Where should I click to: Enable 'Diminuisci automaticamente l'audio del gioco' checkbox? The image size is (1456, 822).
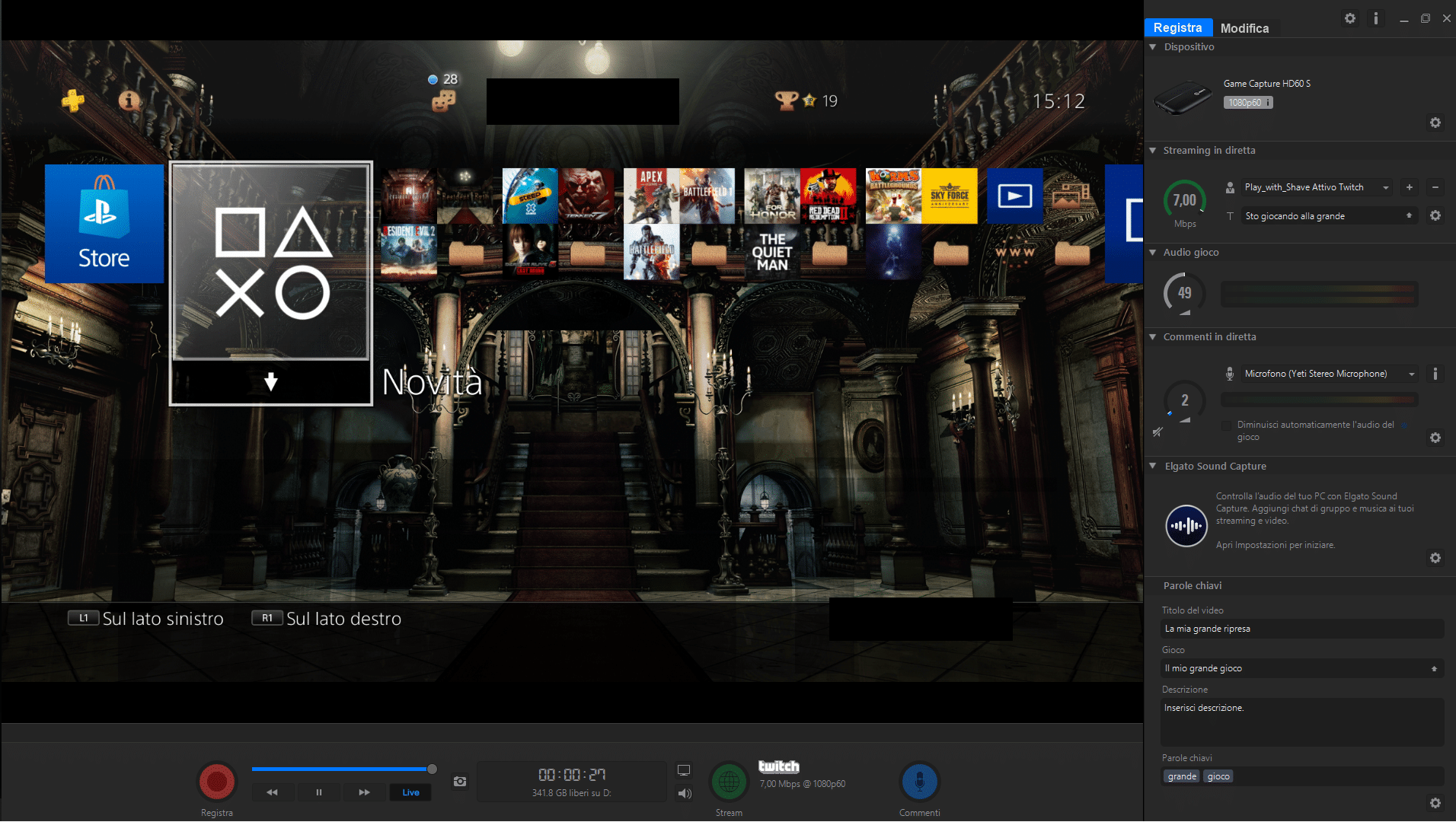(x=1226, y=425)
